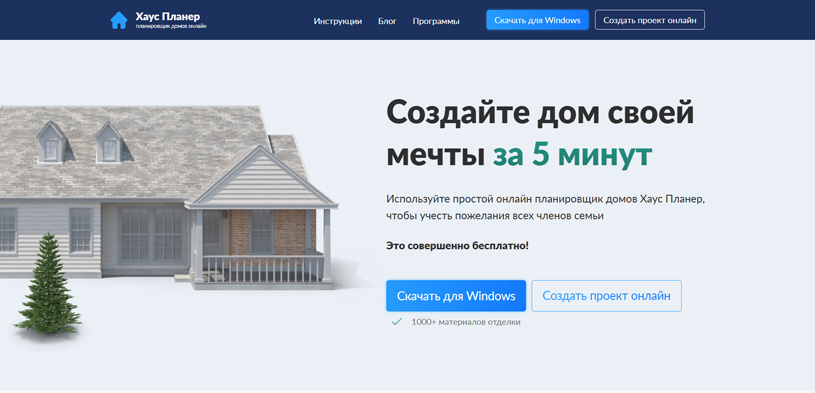Click the 1000+ материалов отделки text
Viewport: 815px width, 393px height.
click(466, 322)
